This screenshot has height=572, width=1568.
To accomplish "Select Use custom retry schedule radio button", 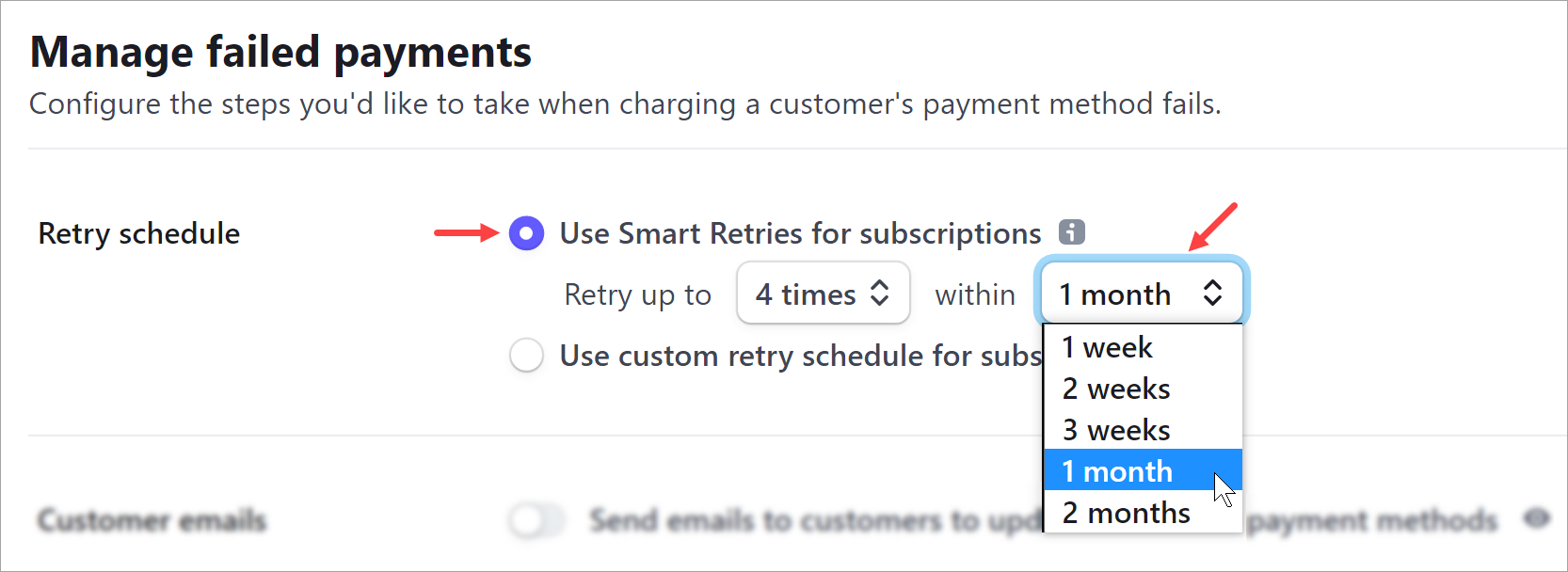I will point(526,356).
